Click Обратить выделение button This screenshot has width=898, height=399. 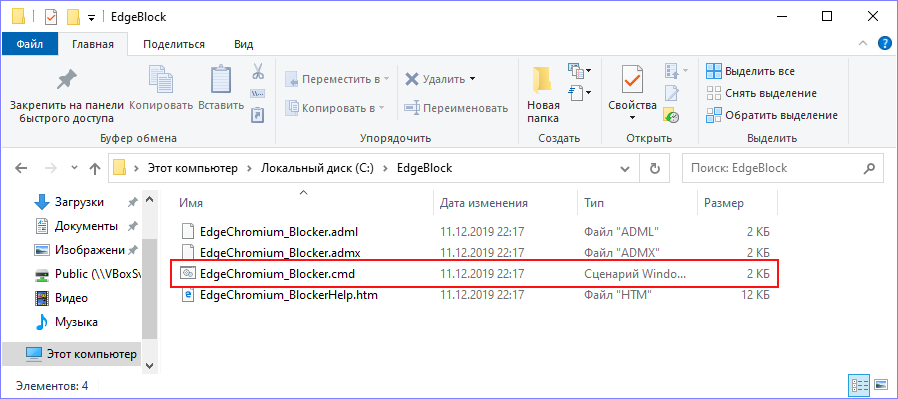pos(772,115)
